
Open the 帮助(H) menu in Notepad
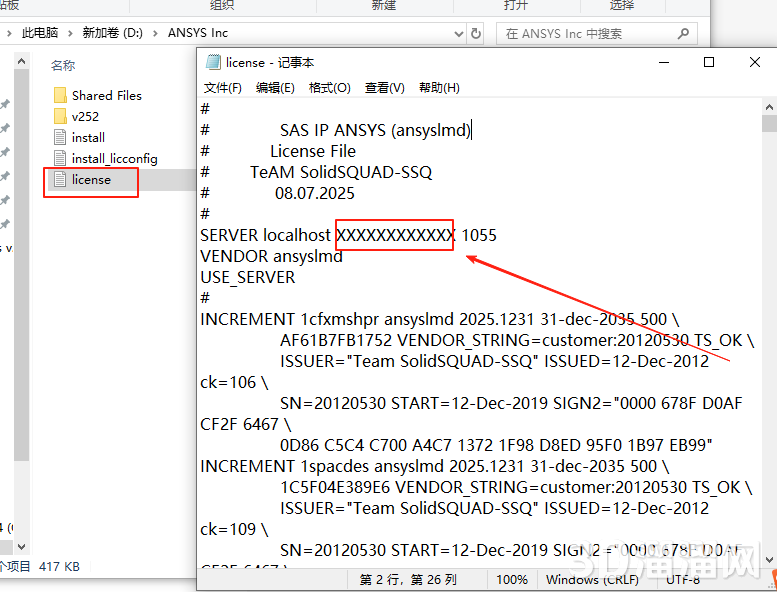click(439, 88)
